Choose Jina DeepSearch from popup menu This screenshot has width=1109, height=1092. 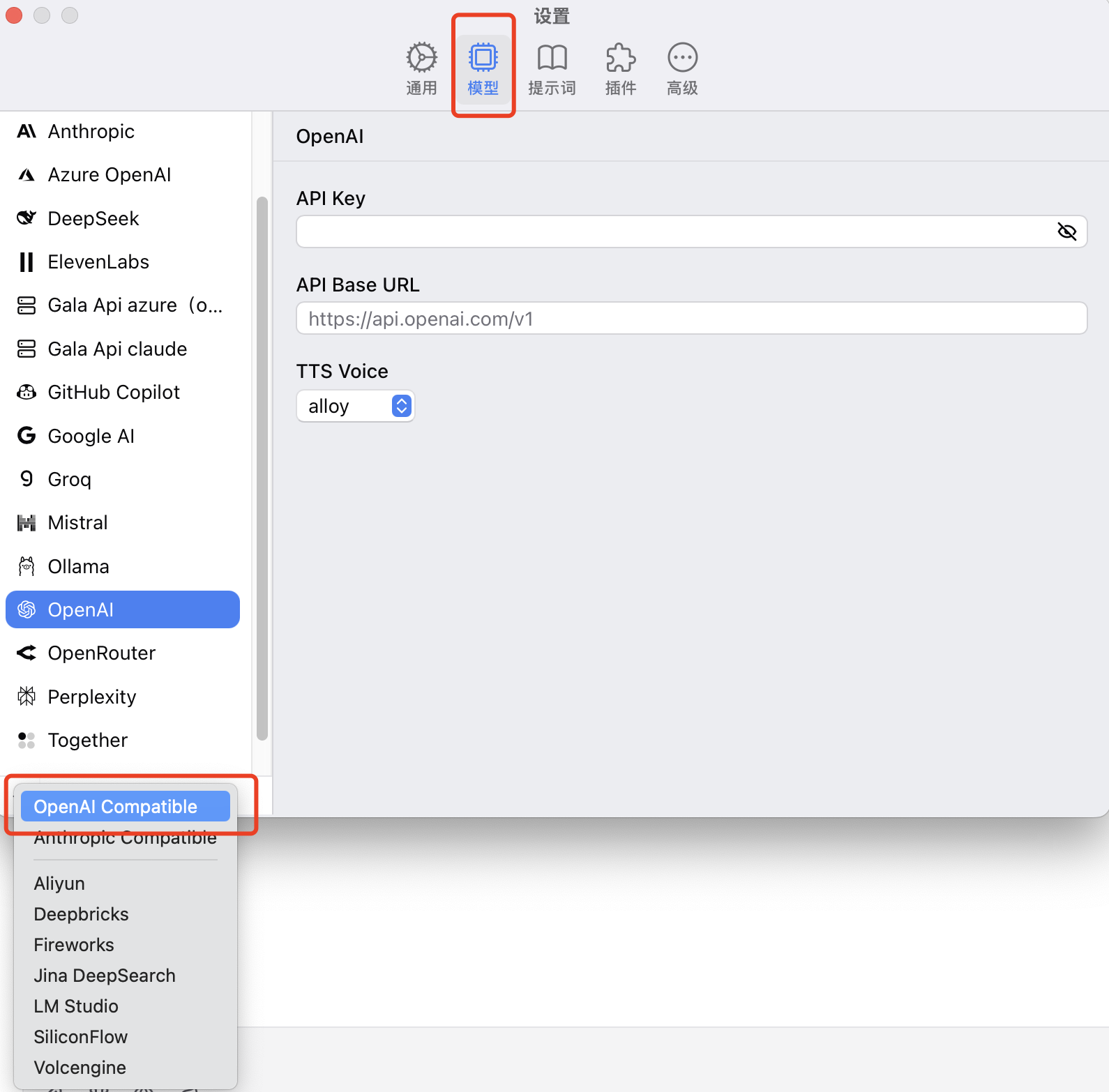coord(126,976)
